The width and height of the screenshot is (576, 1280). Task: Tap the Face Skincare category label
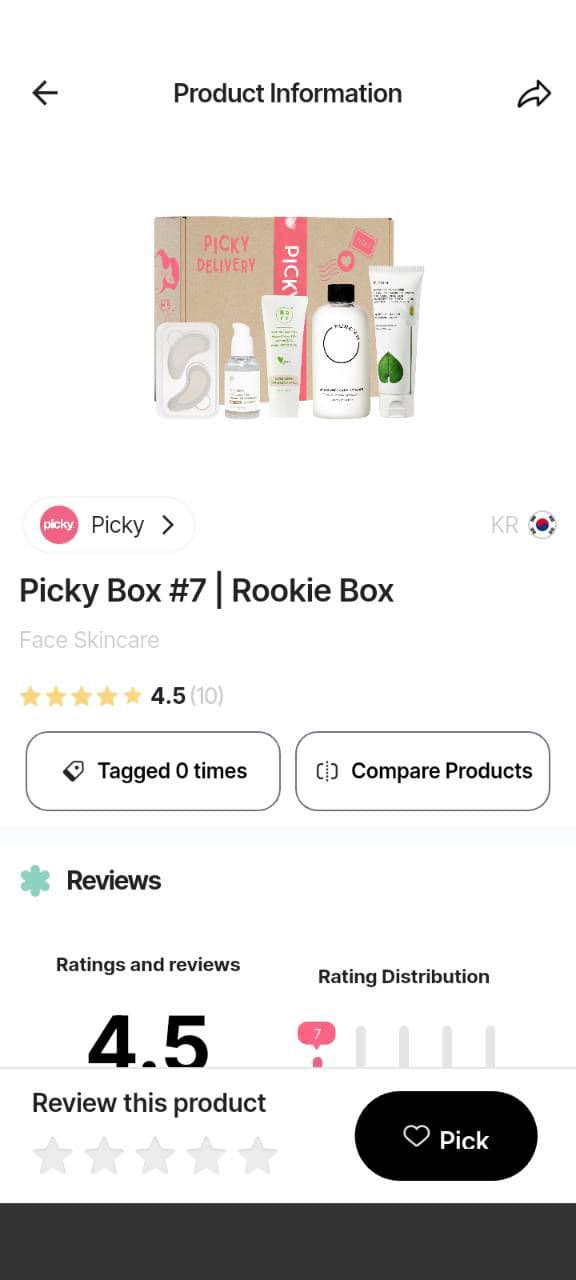89,640
